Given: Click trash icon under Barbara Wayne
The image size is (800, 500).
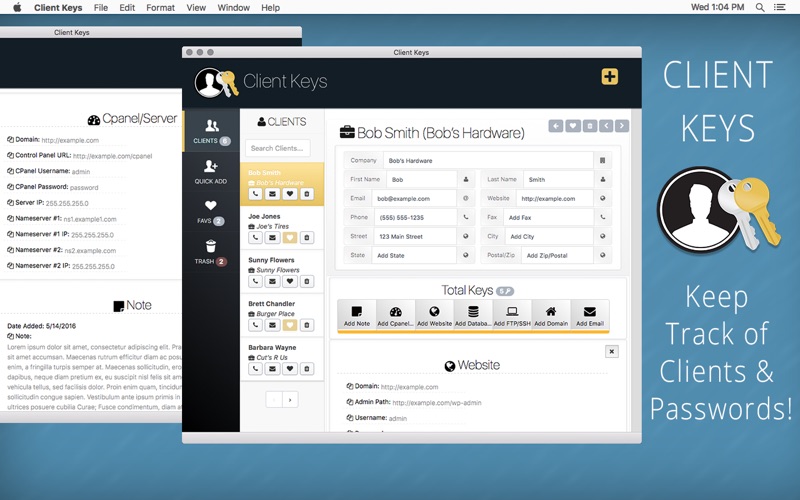Looking at the screenshot, I should click(307, 368).
